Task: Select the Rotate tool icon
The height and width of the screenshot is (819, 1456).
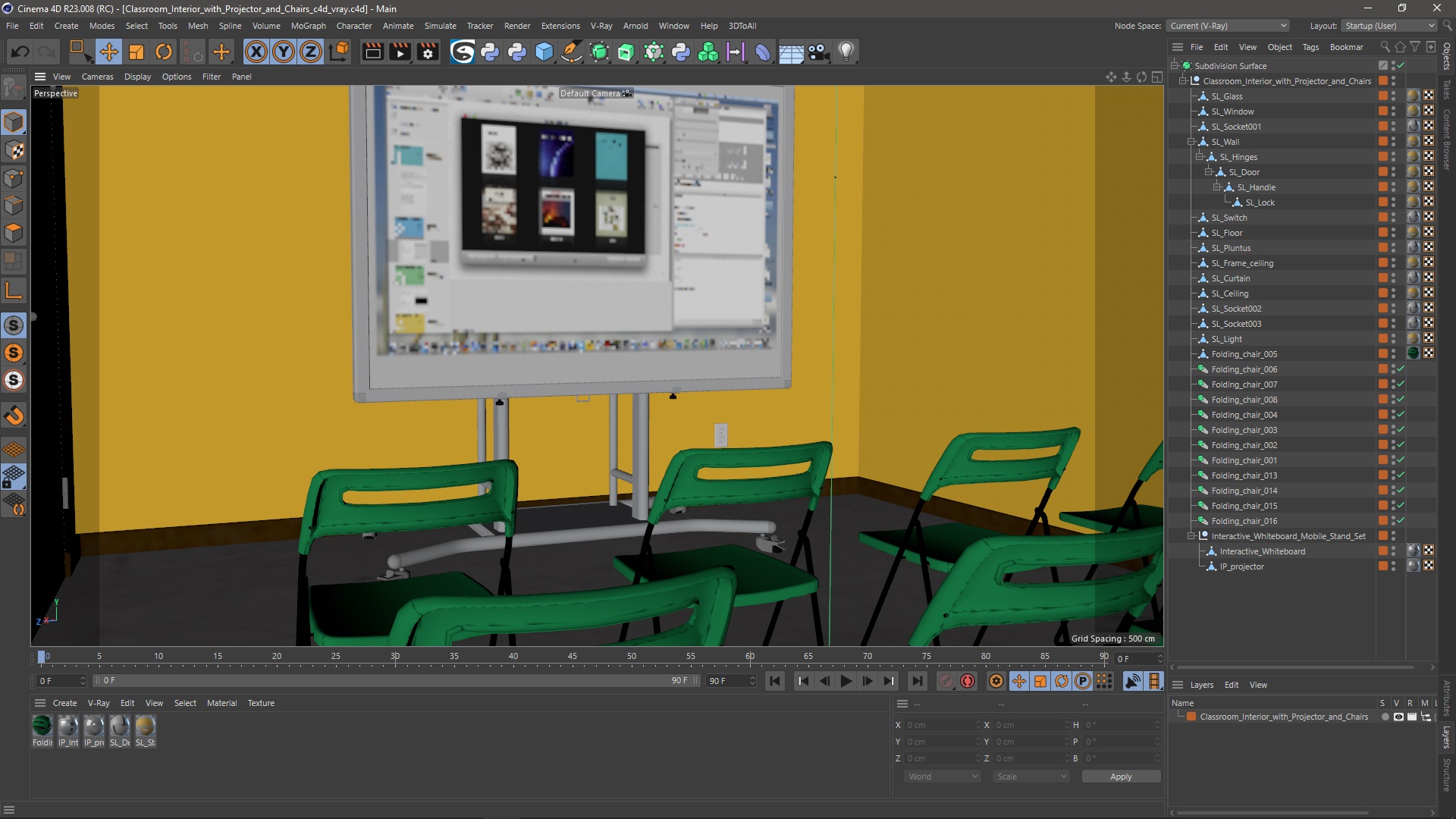Action: (x=163, y=52)
